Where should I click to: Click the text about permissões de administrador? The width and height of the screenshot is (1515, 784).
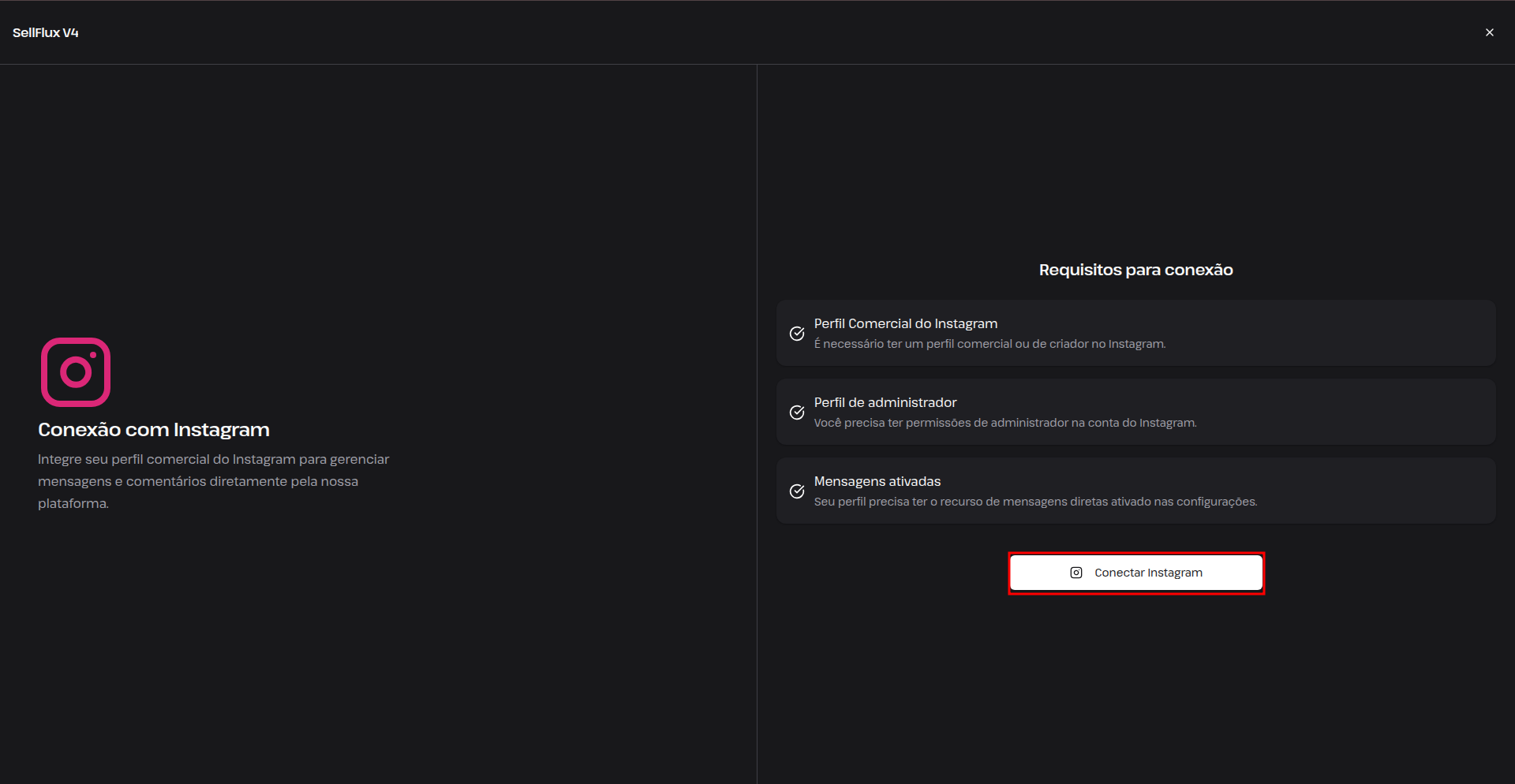1005,423
